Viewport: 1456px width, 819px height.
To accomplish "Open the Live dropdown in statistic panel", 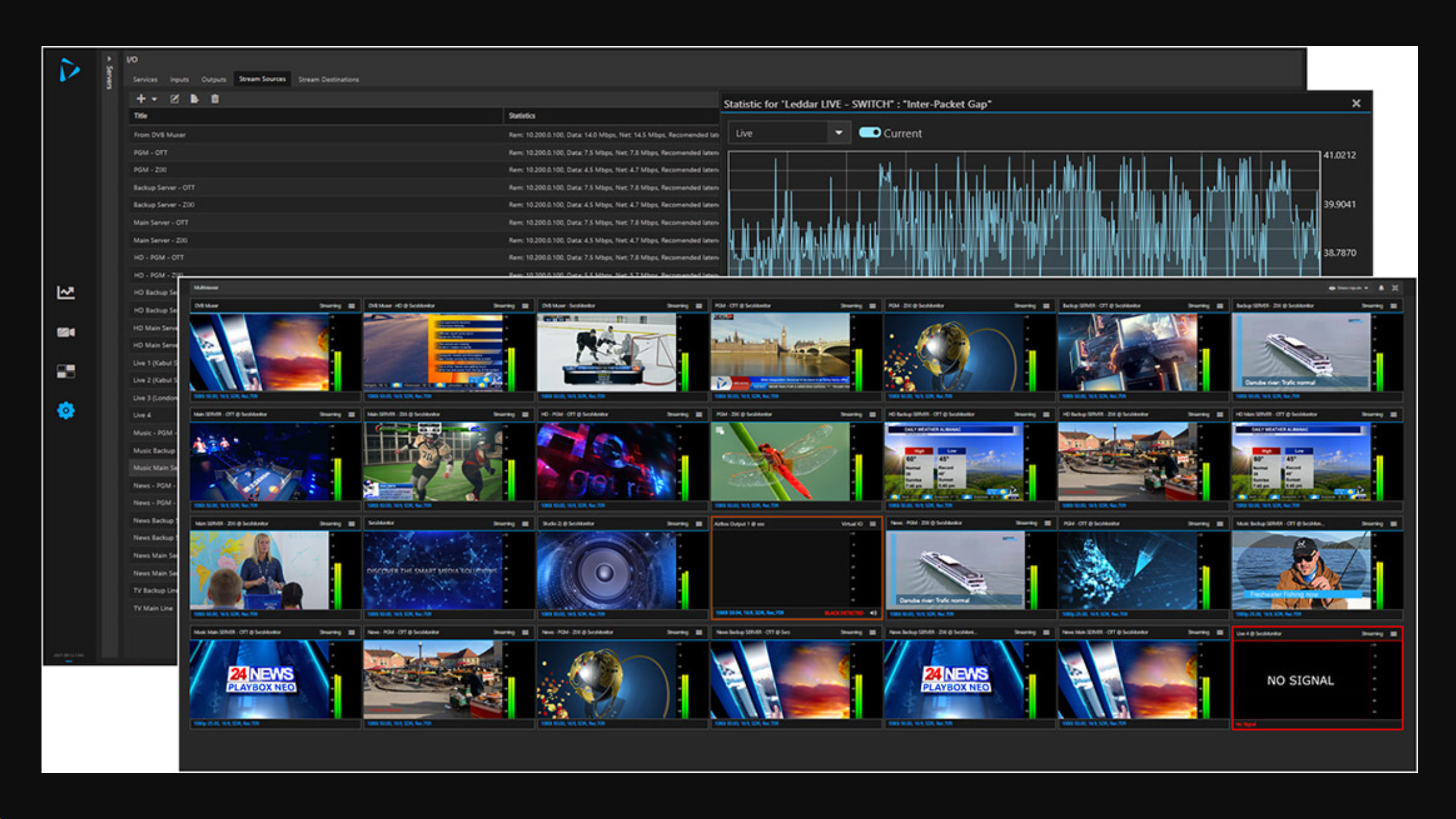I will pos(789,133).
